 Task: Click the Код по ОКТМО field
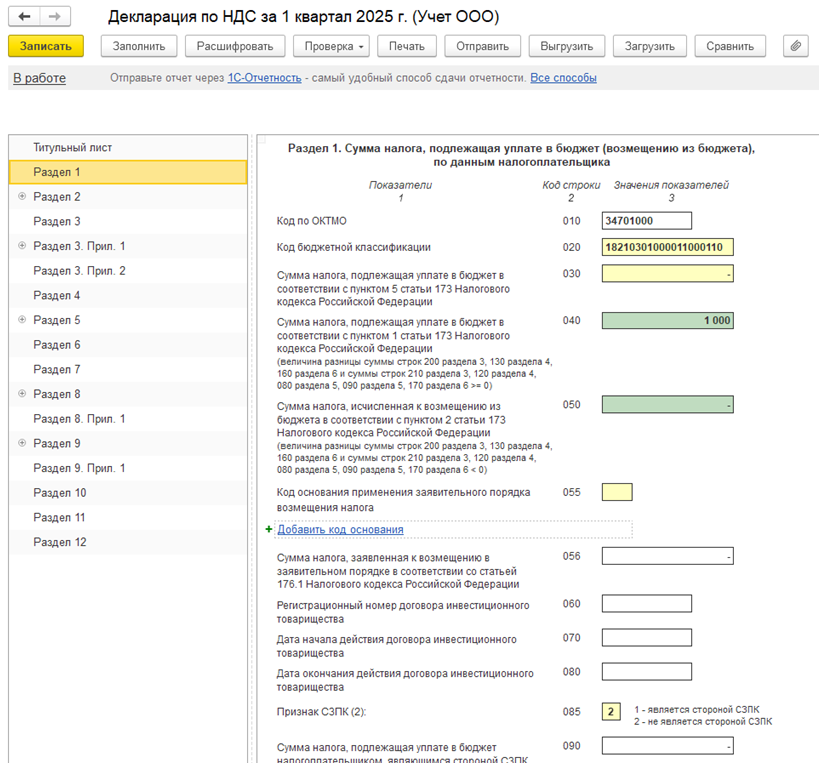tap(646, 221)
